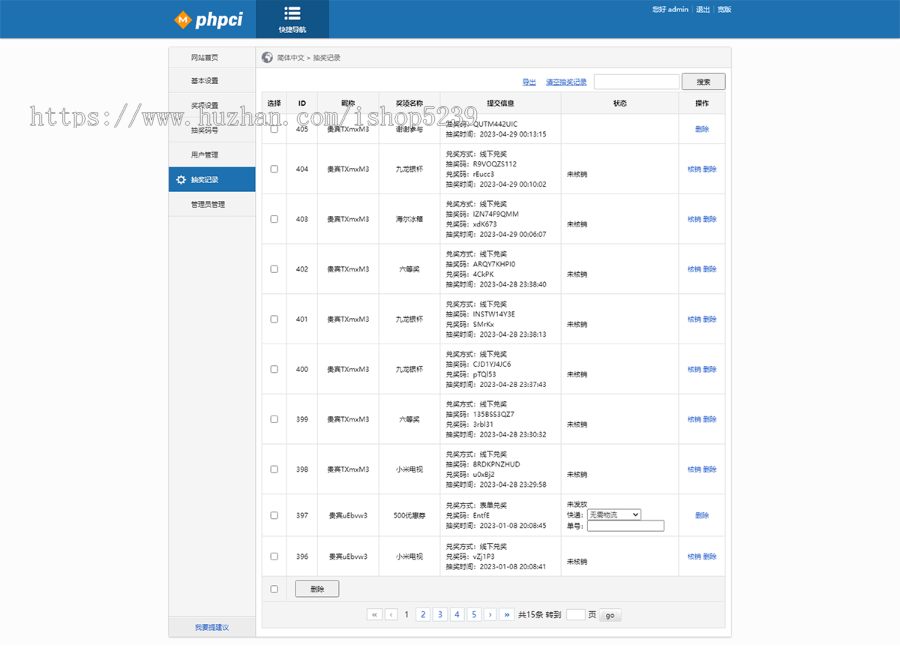Toggle the select-all checkbox beside bottom 删除 button
The image size is (900, 654).
[274, 589]
